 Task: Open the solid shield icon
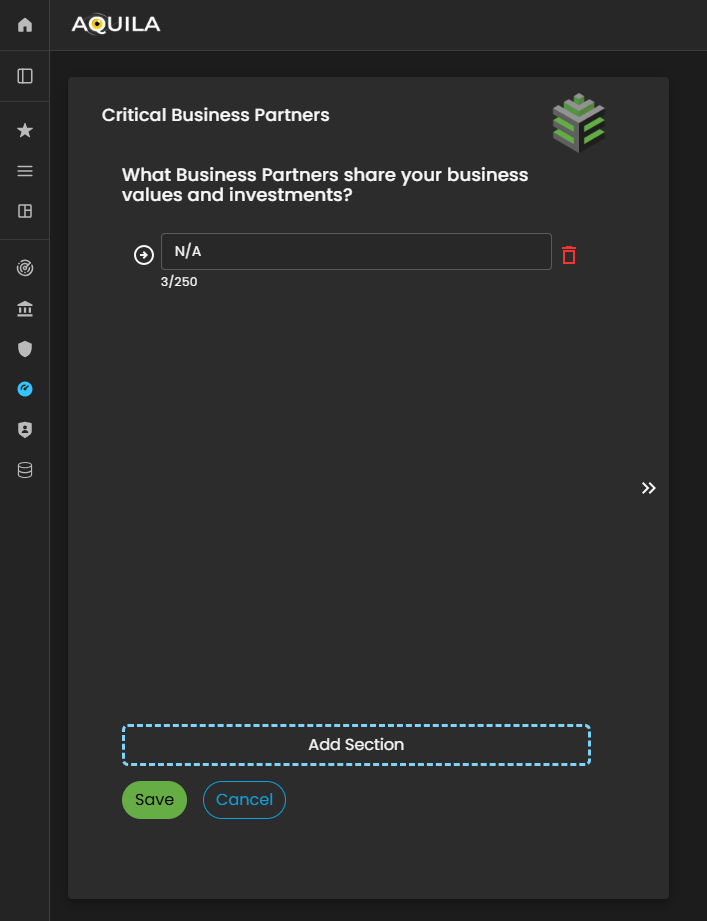(25, 349)
